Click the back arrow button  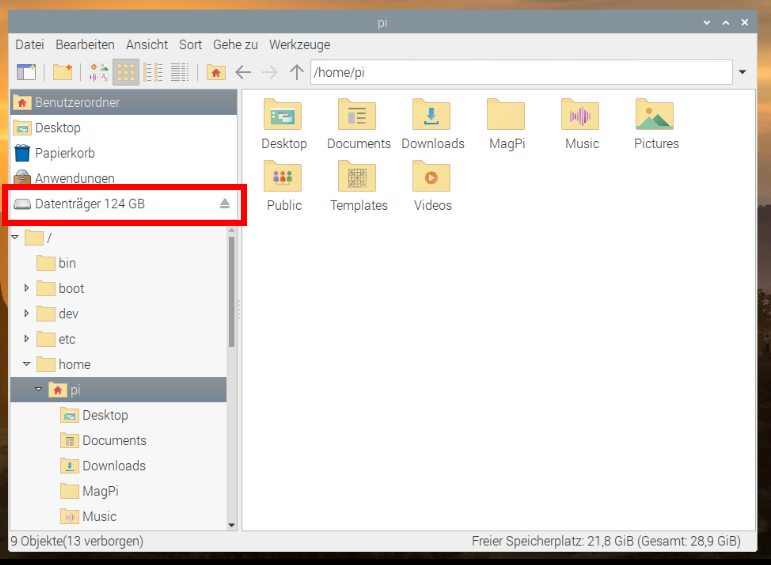click(x=243, y=72)
